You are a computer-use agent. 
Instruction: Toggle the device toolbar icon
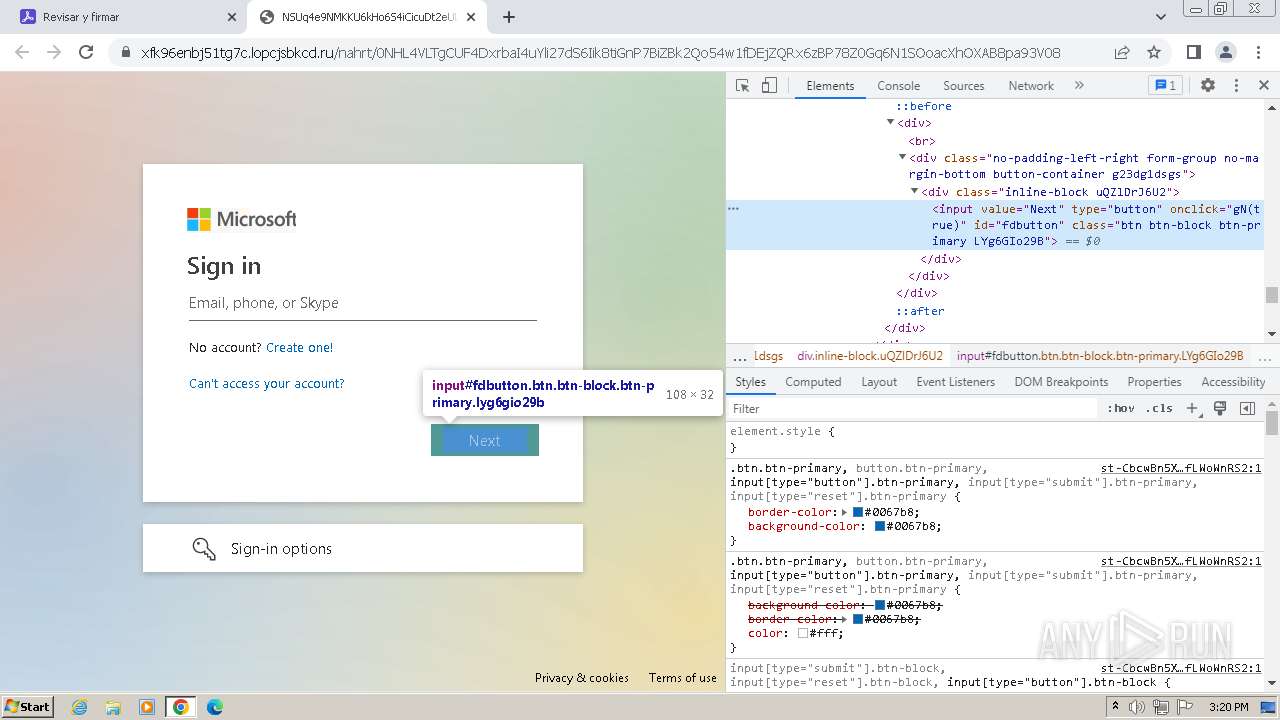(769, 86)
